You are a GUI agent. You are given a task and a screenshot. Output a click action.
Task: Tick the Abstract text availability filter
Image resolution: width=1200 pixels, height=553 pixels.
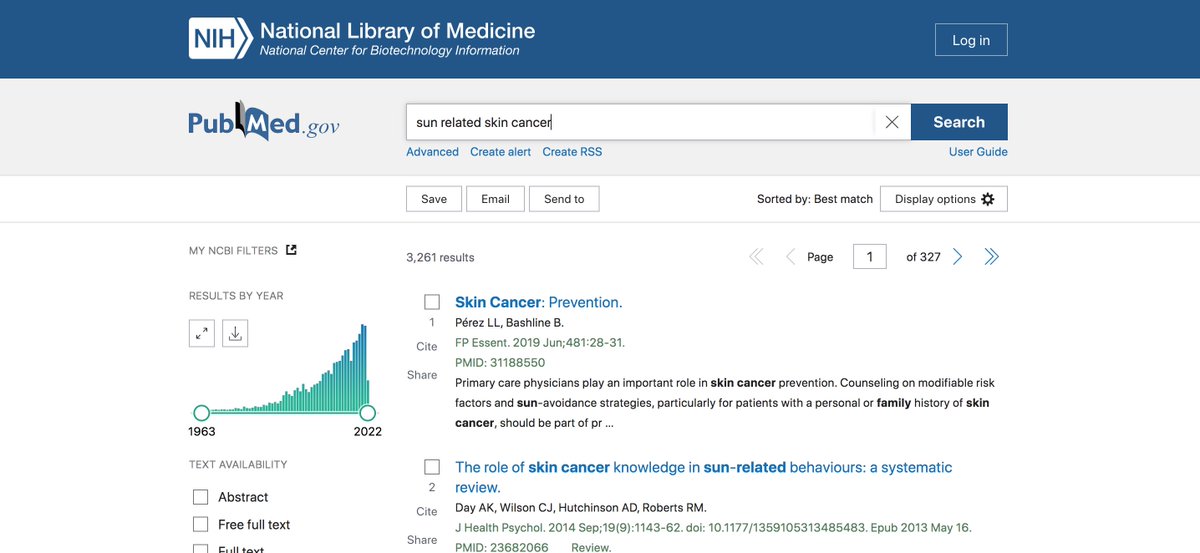click(201, 497)
